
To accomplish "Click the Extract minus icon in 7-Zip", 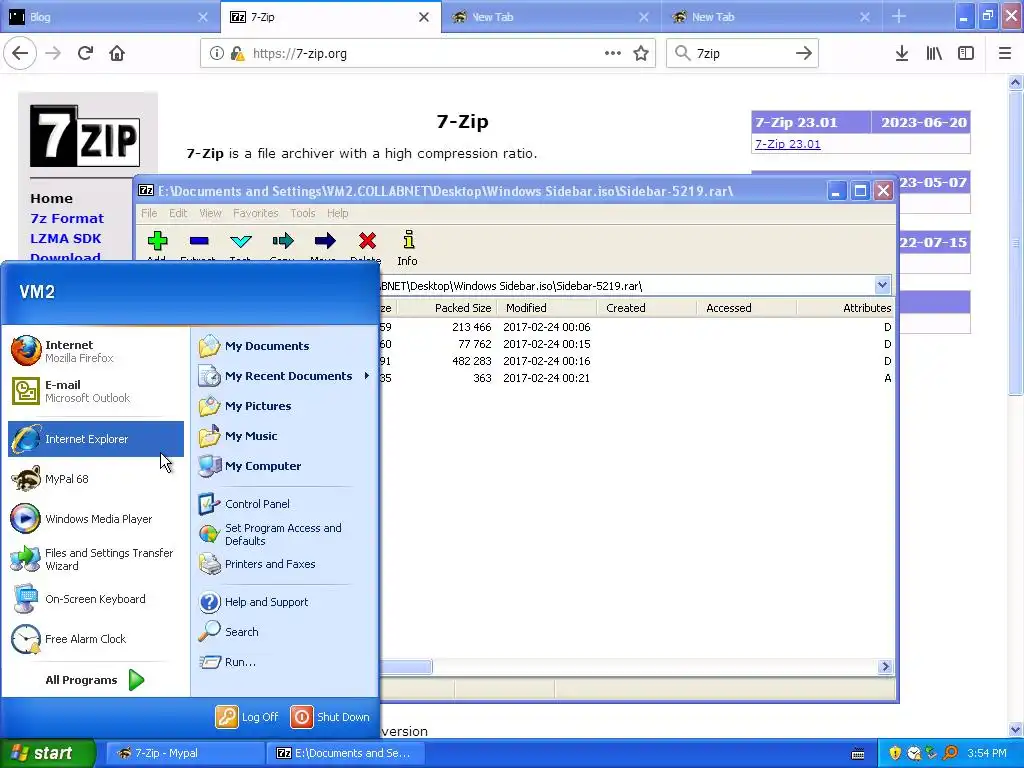I will pyautogui.click(x=199, y=241).
